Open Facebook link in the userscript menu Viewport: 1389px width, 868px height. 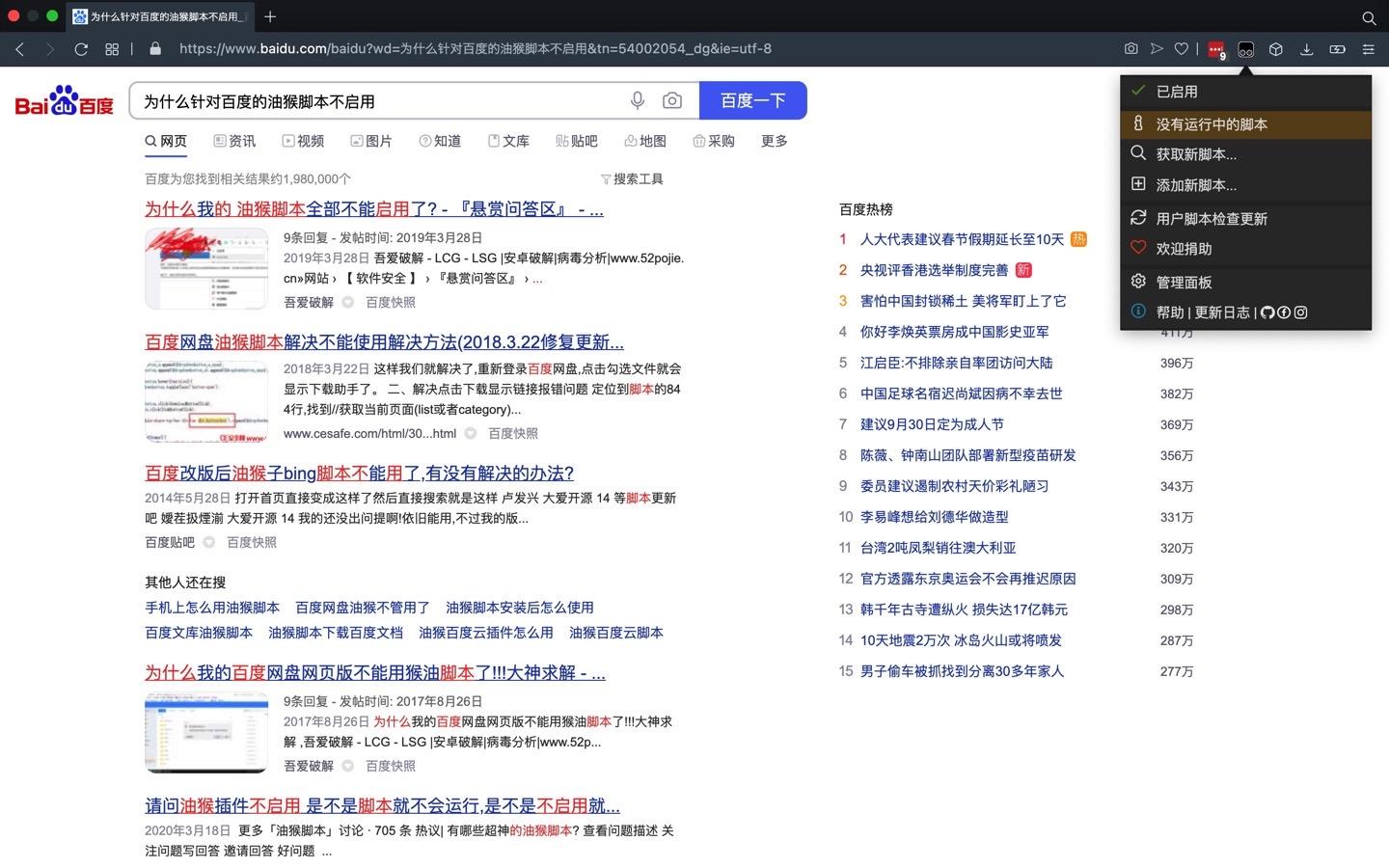[1284, 312]
